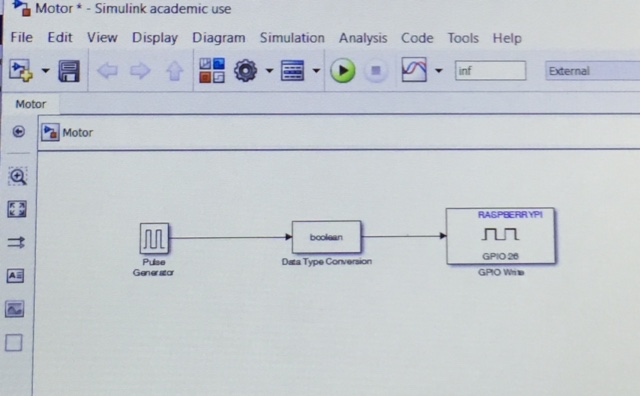Click Fit to View palette icon
This screenshot has width=640, height=396.
pos(17,209)
